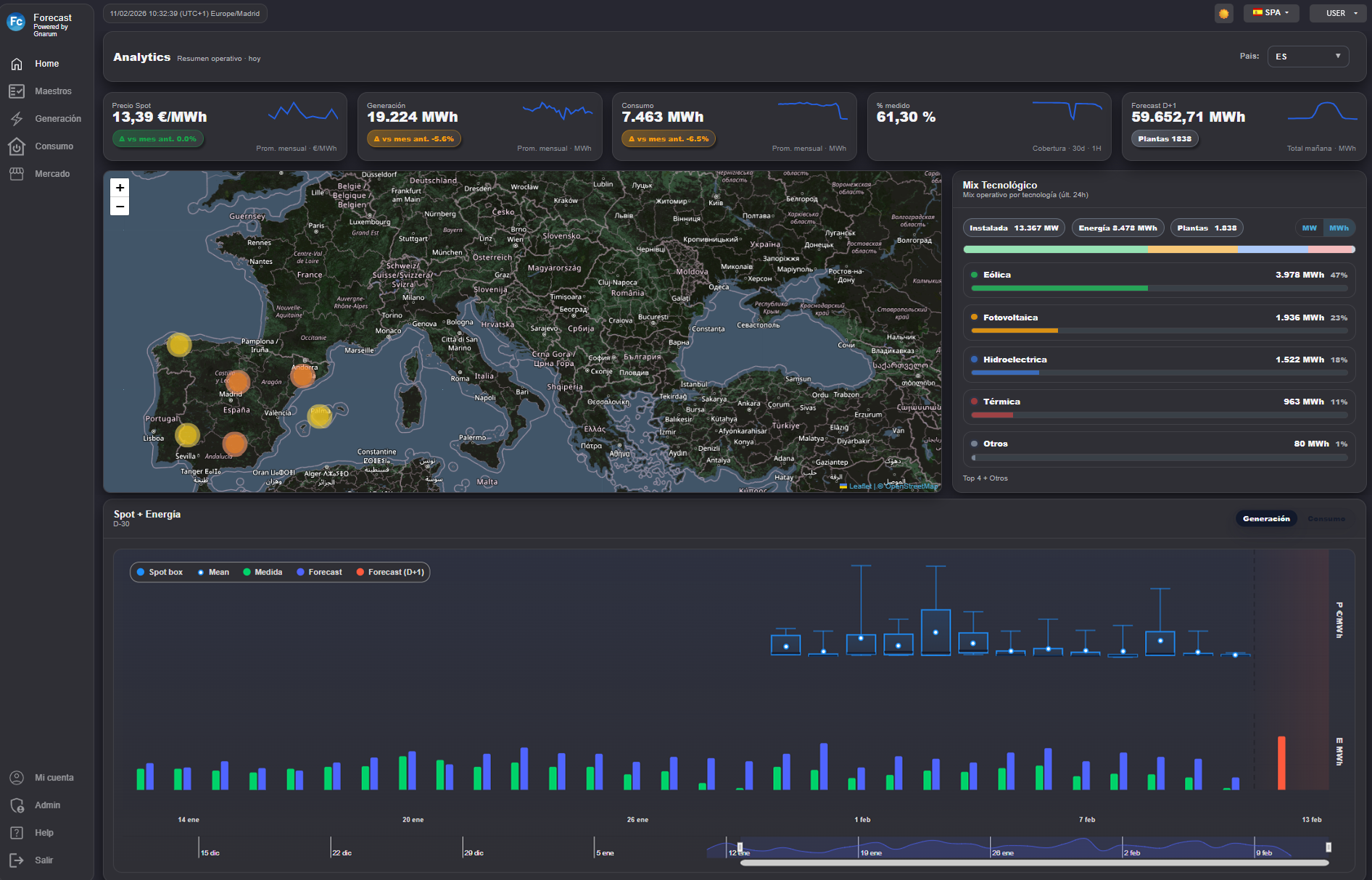Toggle Forecast (D+1) legend series

coord(390,573)
